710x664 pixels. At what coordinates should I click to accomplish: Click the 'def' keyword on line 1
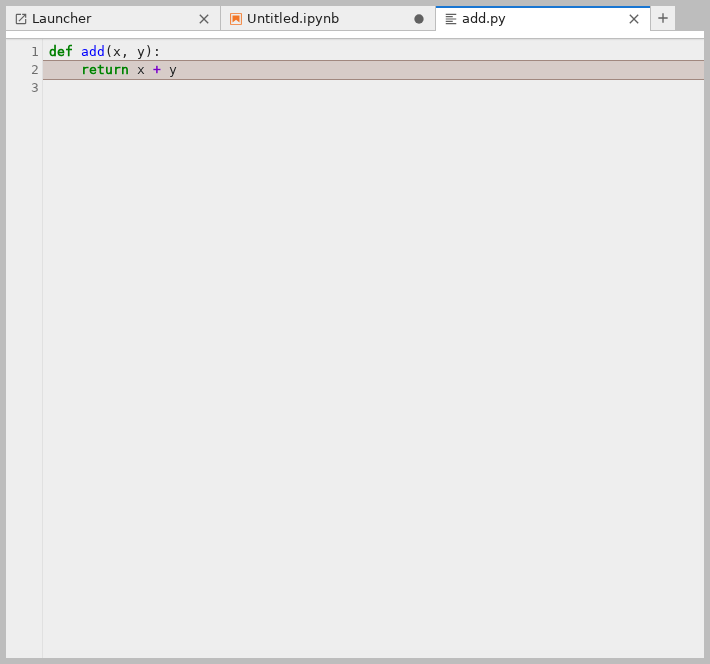(61, 51)
